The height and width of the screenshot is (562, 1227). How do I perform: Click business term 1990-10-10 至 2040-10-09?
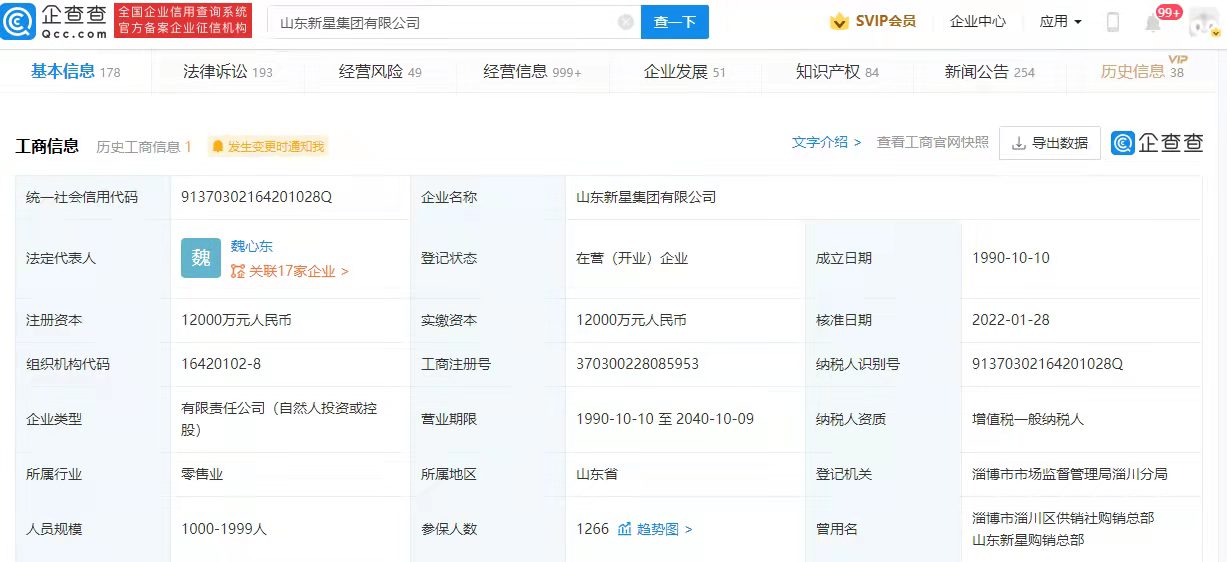(665, 419)
